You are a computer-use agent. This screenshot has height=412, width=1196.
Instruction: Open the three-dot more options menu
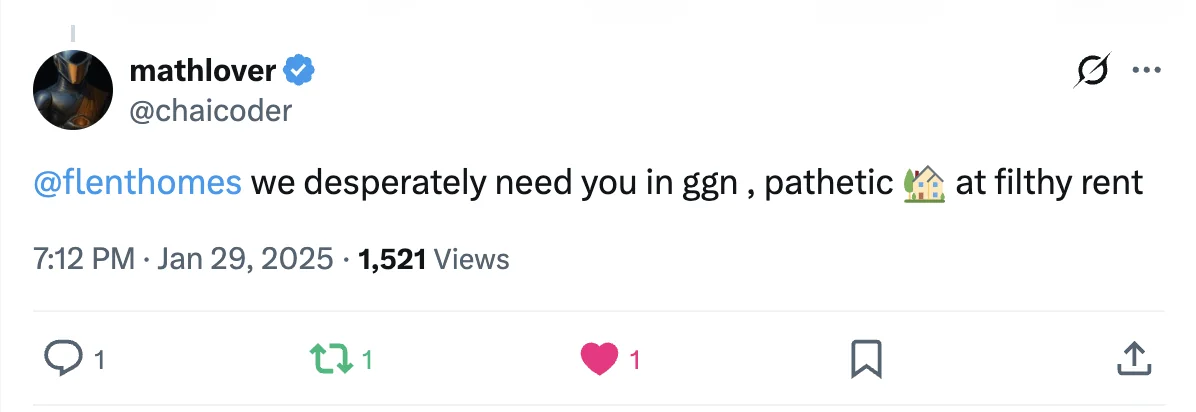1146,71
